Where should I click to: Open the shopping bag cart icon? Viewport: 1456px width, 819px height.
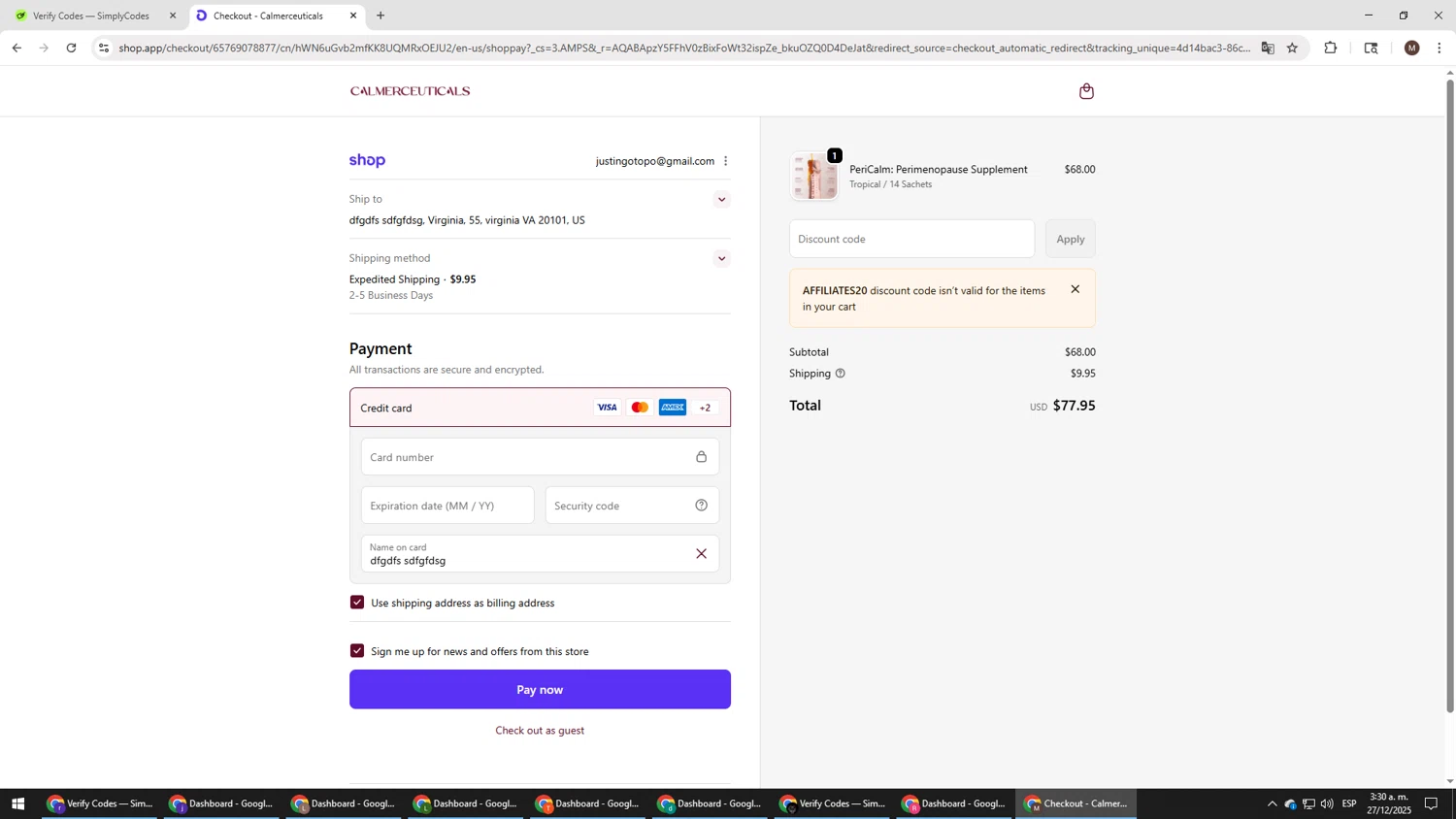click(x=1086, y=91)
